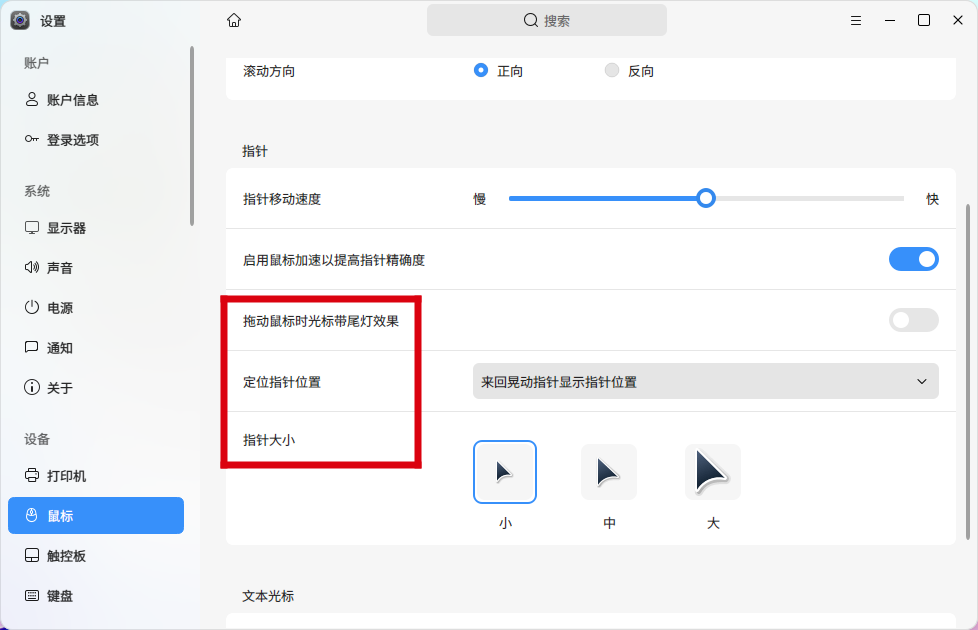Click the 慢 label on speed slider

click(480, 199)
